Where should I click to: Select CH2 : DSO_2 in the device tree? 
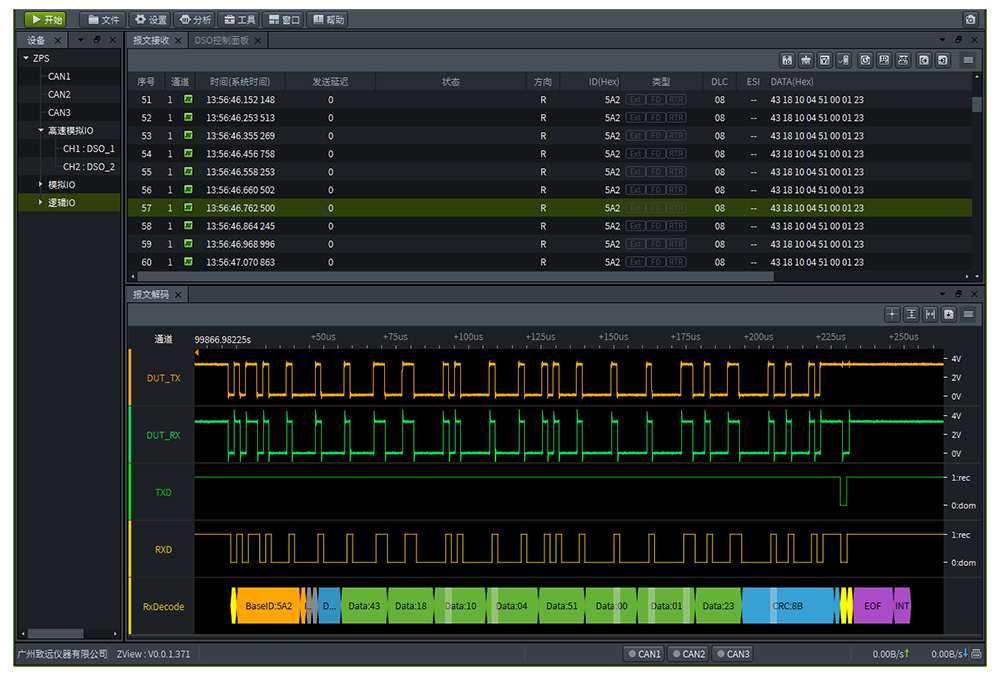pos(89,166)
